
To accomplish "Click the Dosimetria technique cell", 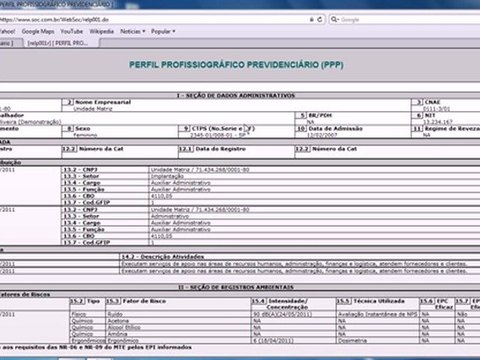I will (x=352, y=341).
